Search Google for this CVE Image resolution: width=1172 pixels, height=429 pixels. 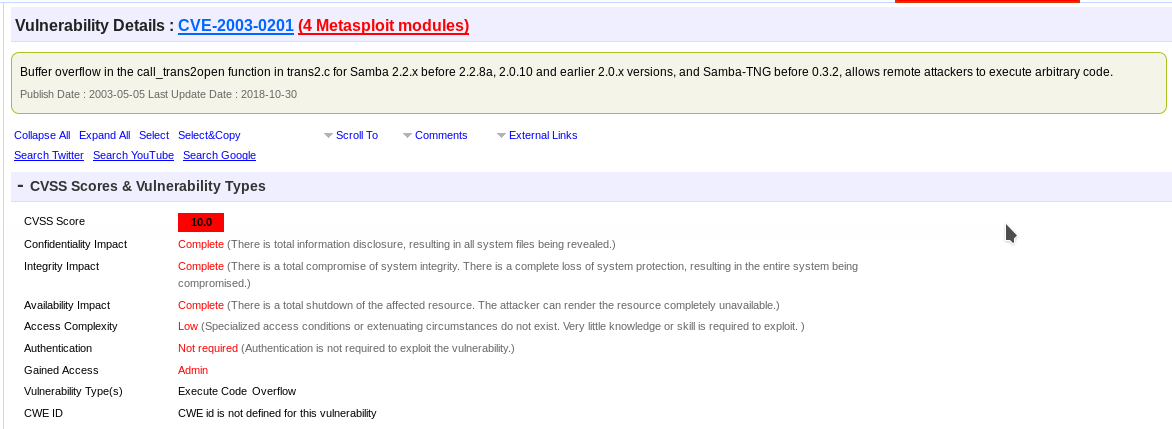click(219, 155)
